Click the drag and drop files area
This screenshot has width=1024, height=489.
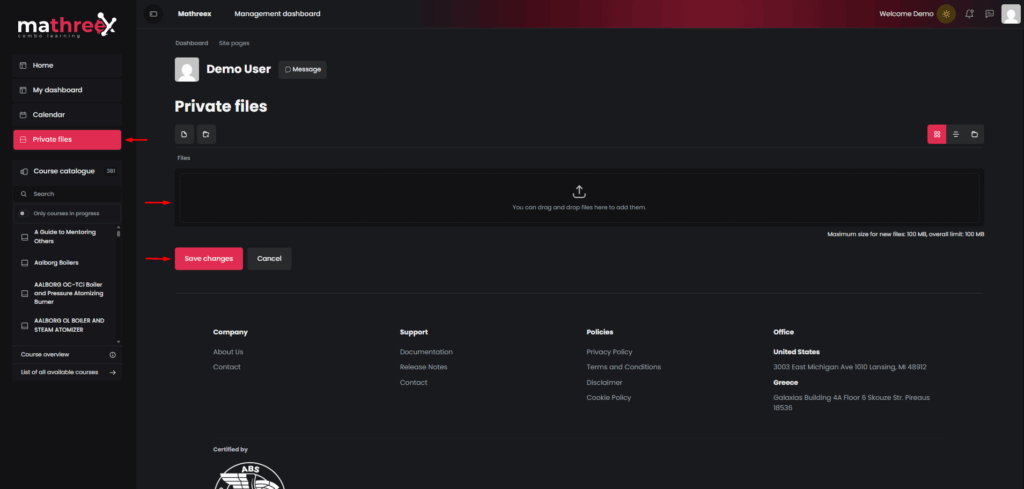(579, 198)
